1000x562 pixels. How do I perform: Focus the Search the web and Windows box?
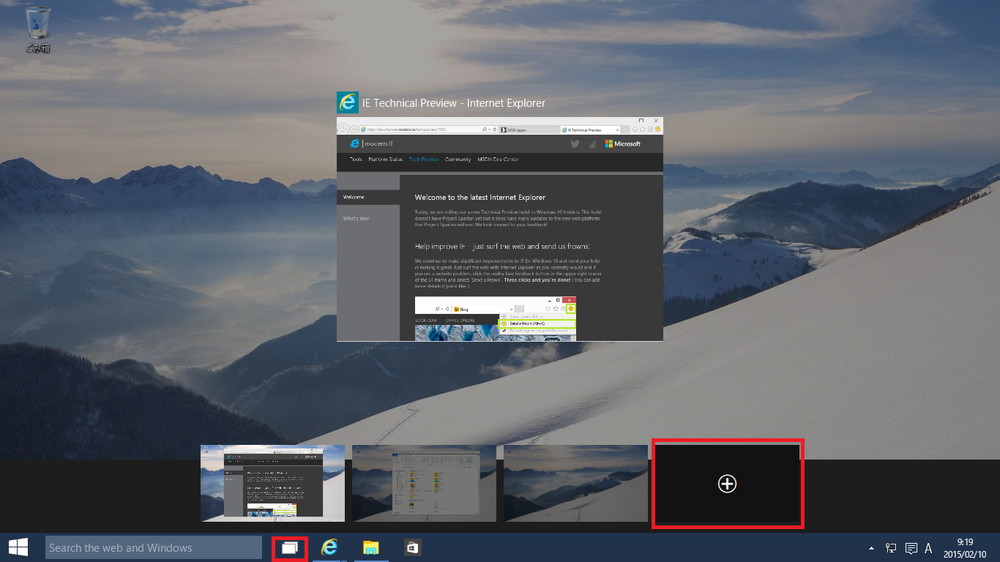[x=154, y=547]
